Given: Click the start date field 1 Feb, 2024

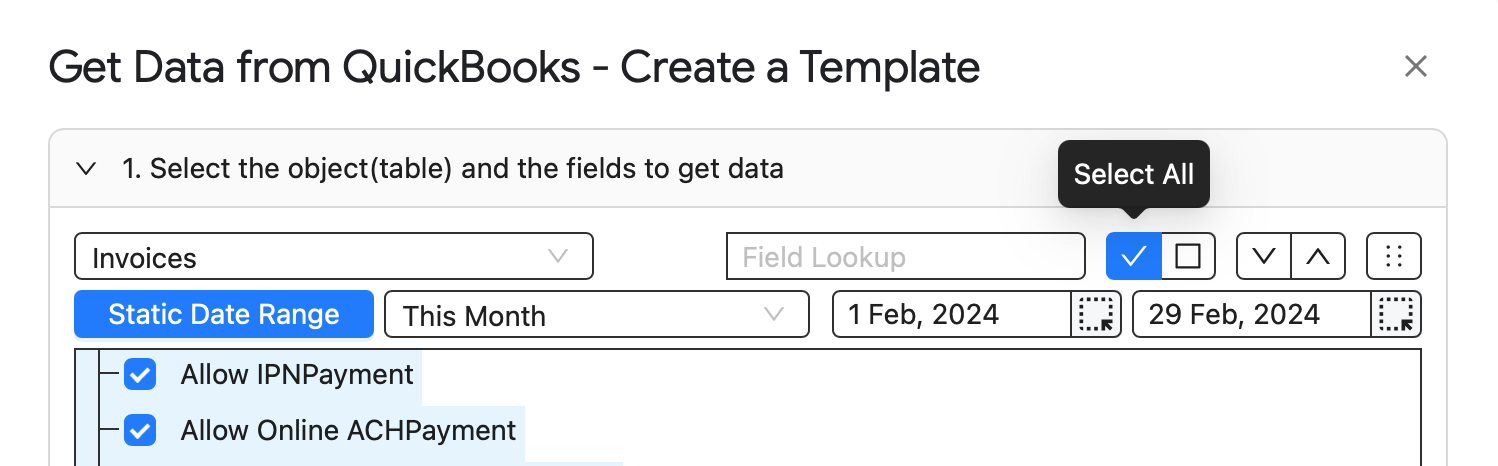Looking at the screenshot, I should pyautogui.click(x=953, y=314).
